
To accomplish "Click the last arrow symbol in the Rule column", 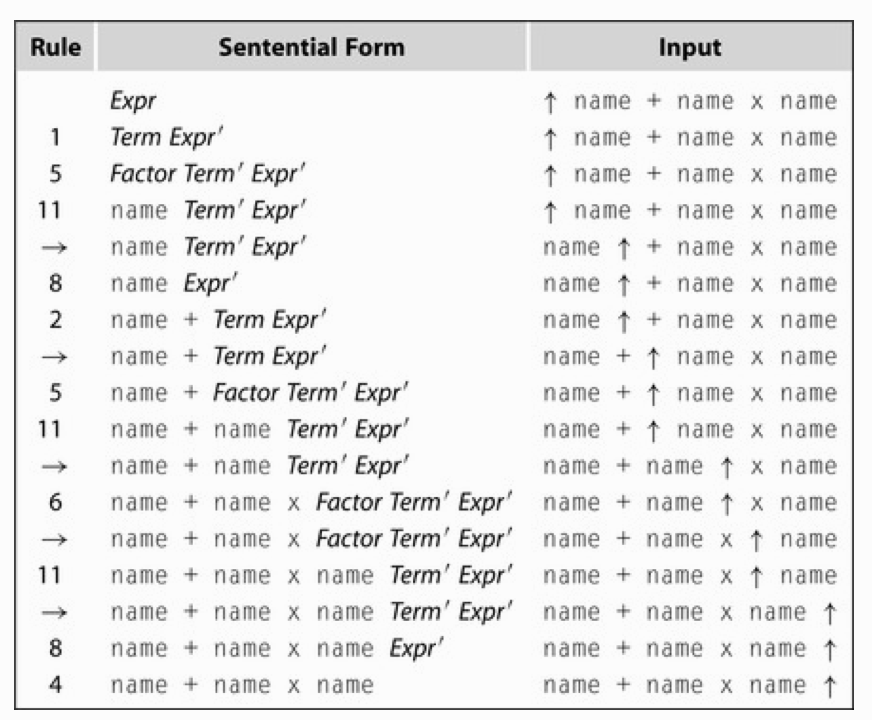I will pos(56,612).
